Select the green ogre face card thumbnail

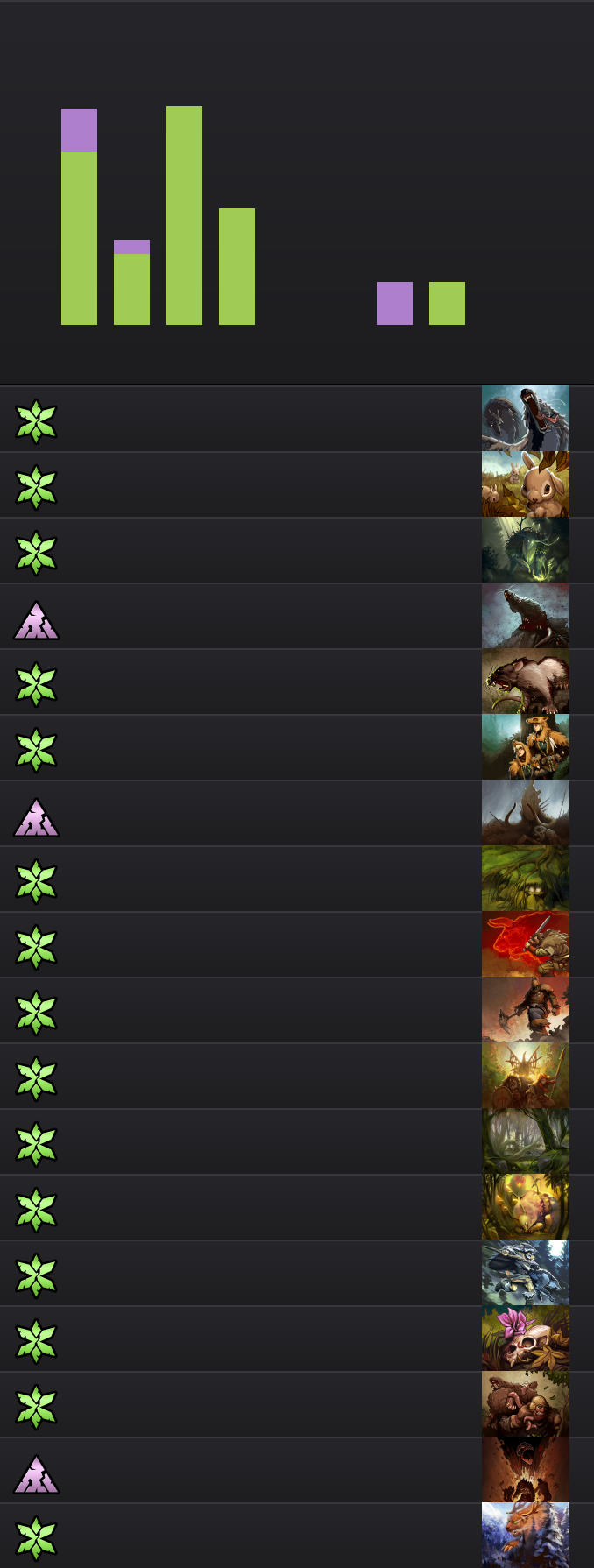pyautogui.click(x=526, y=879)
